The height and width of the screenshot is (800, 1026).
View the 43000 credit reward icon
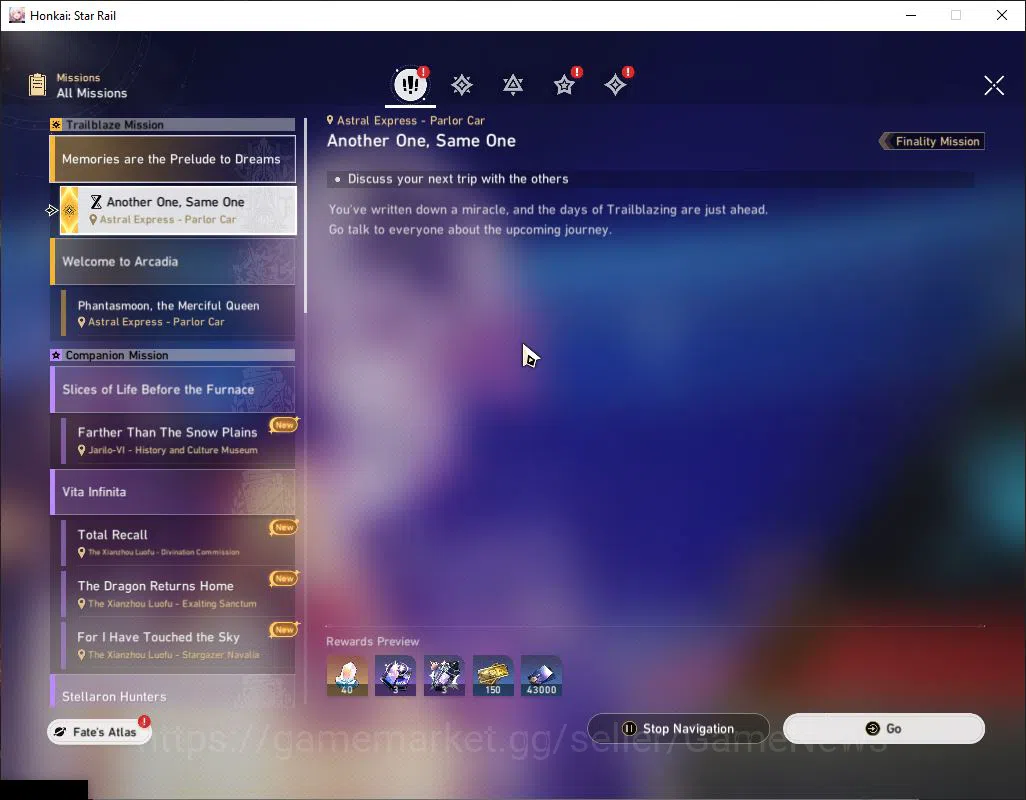click(541, 675)
